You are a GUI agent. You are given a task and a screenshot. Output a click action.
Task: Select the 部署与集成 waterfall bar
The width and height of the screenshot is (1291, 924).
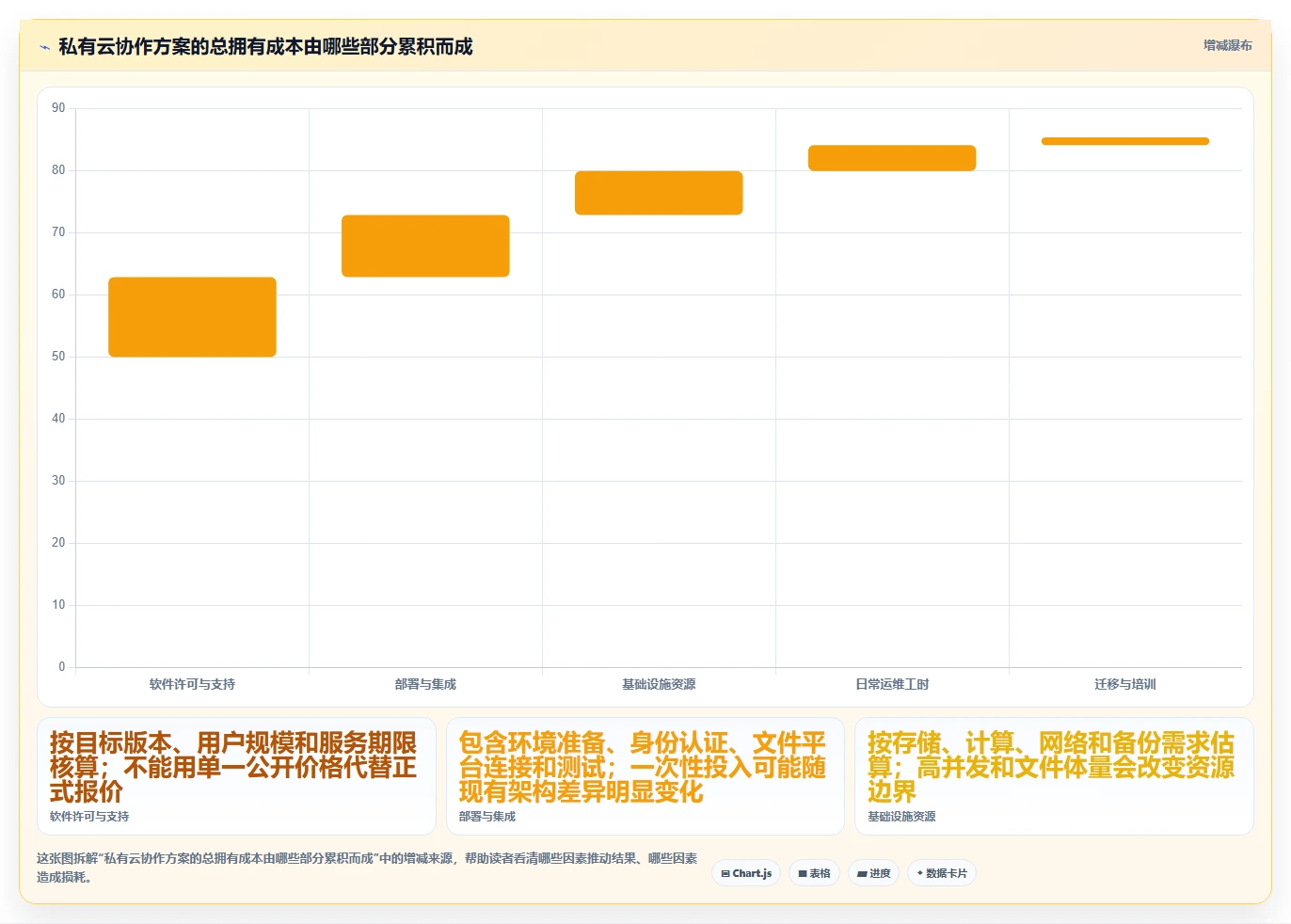[425, 246]
